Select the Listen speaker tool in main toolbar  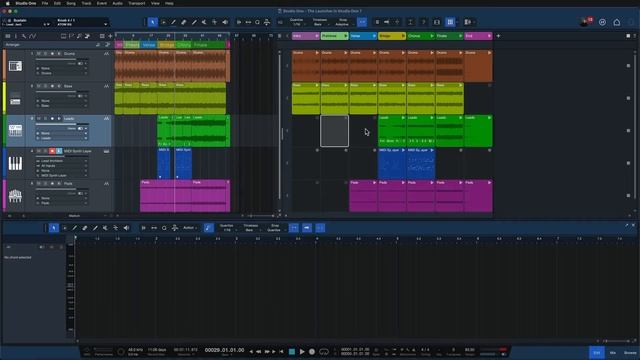pyautogui.click(x=225, y=22)
